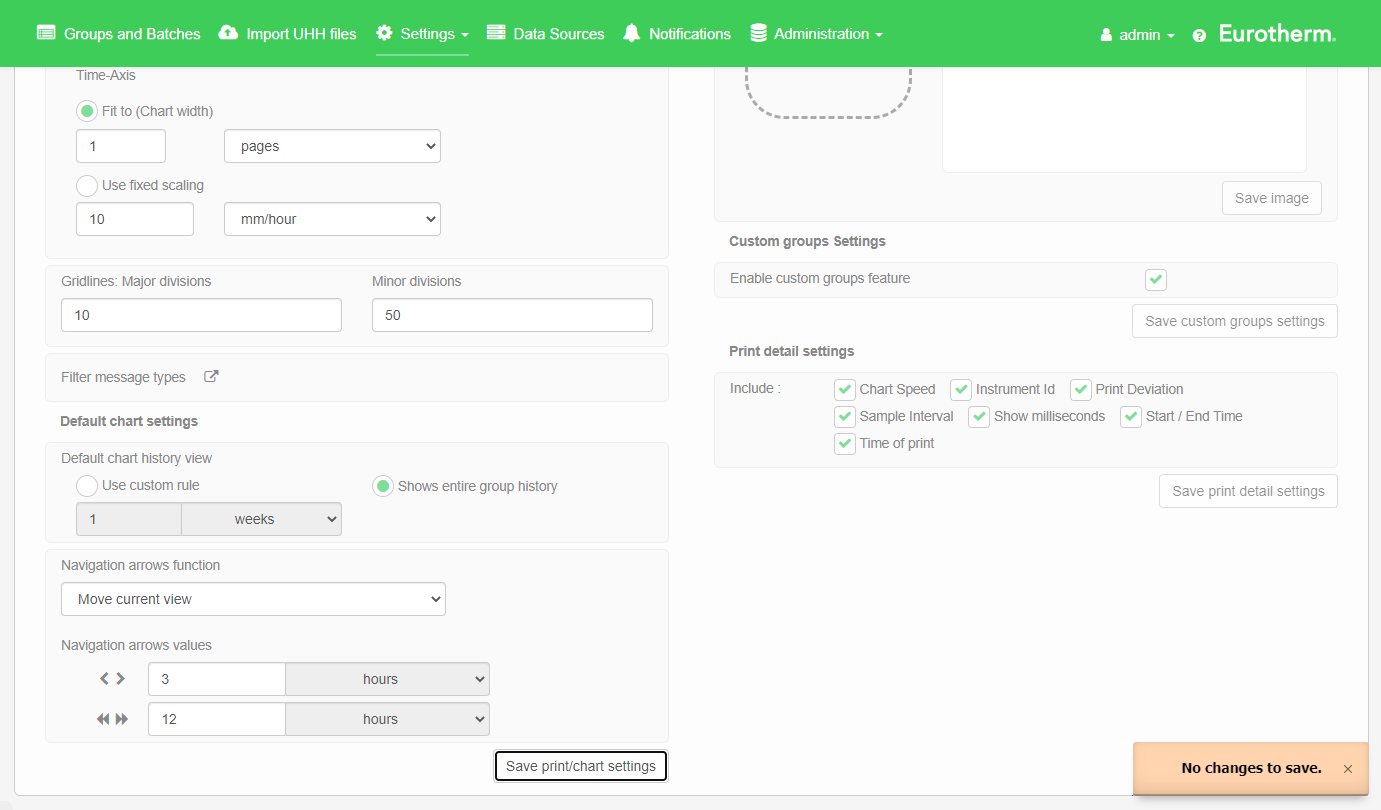Open the help question mark icon

point(1199,35)
